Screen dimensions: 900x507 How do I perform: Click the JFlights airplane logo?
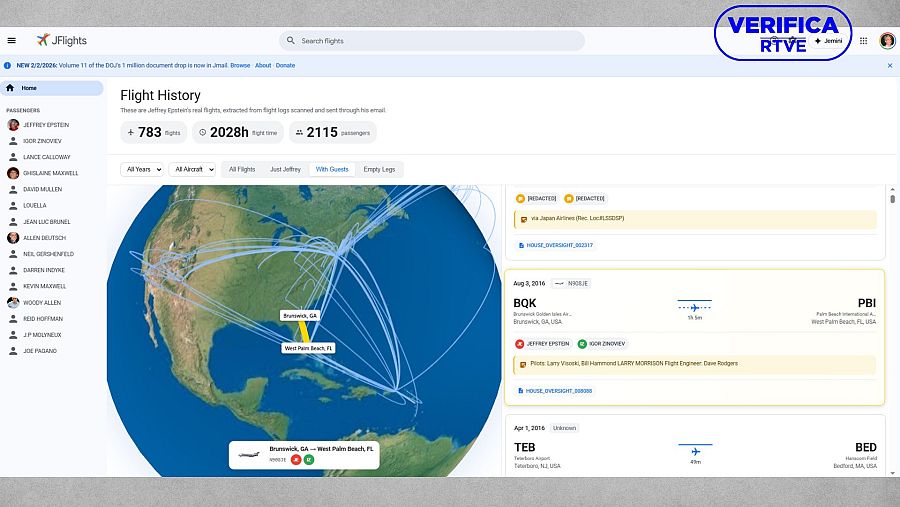[x=43, y=40]
